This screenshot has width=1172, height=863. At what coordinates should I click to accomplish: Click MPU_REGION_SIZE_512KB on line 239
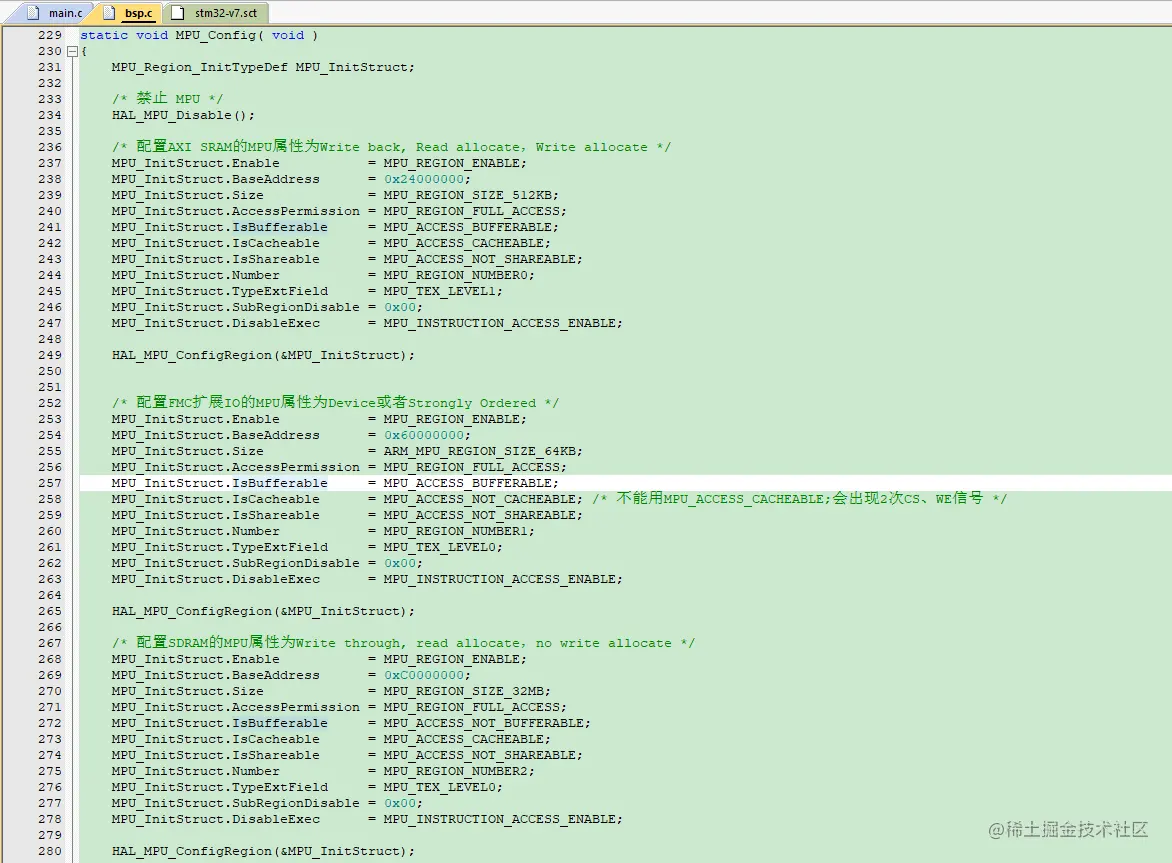[468, 195]
